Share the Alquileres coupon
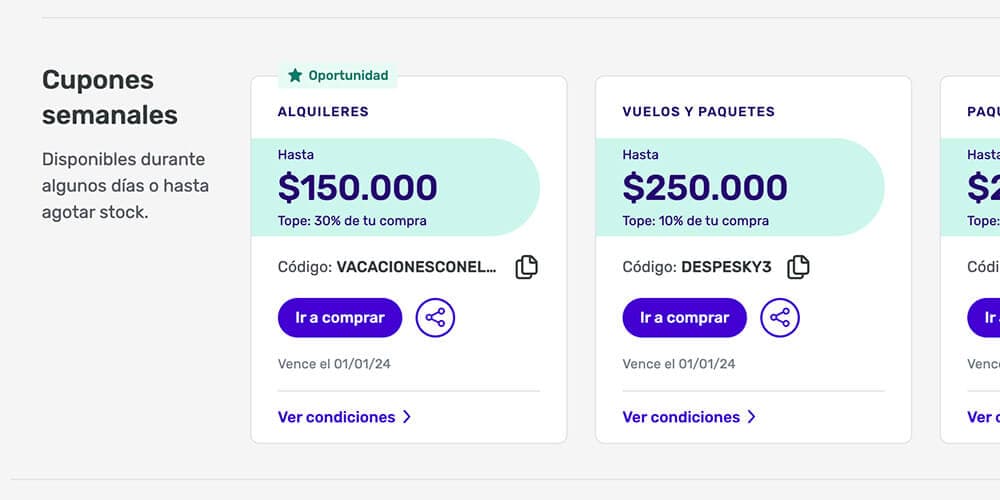The image size is (1000, 500). pos(435,318)
